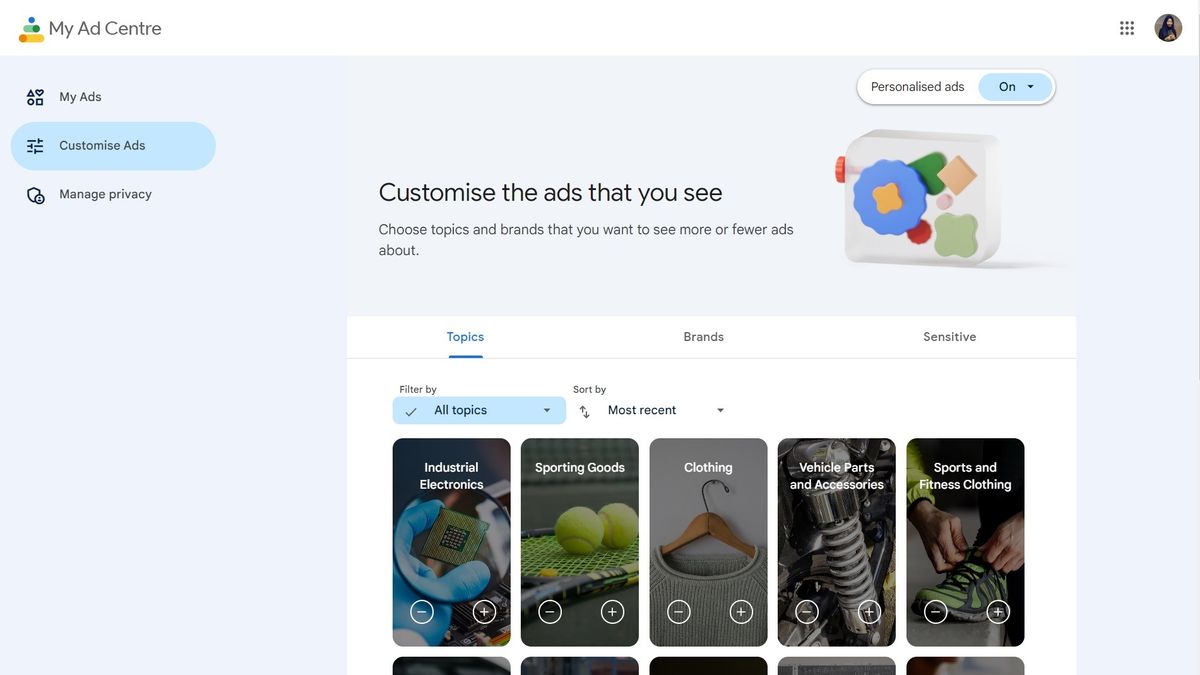Screen dimensions: 1200x675
Task: Click plus icon on Sporting Goods card
Action: point(613,611)
